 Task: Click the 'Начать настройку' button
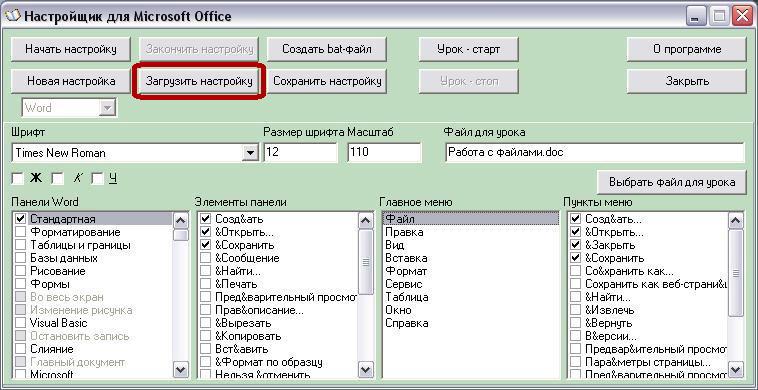[x=71, y=49]
